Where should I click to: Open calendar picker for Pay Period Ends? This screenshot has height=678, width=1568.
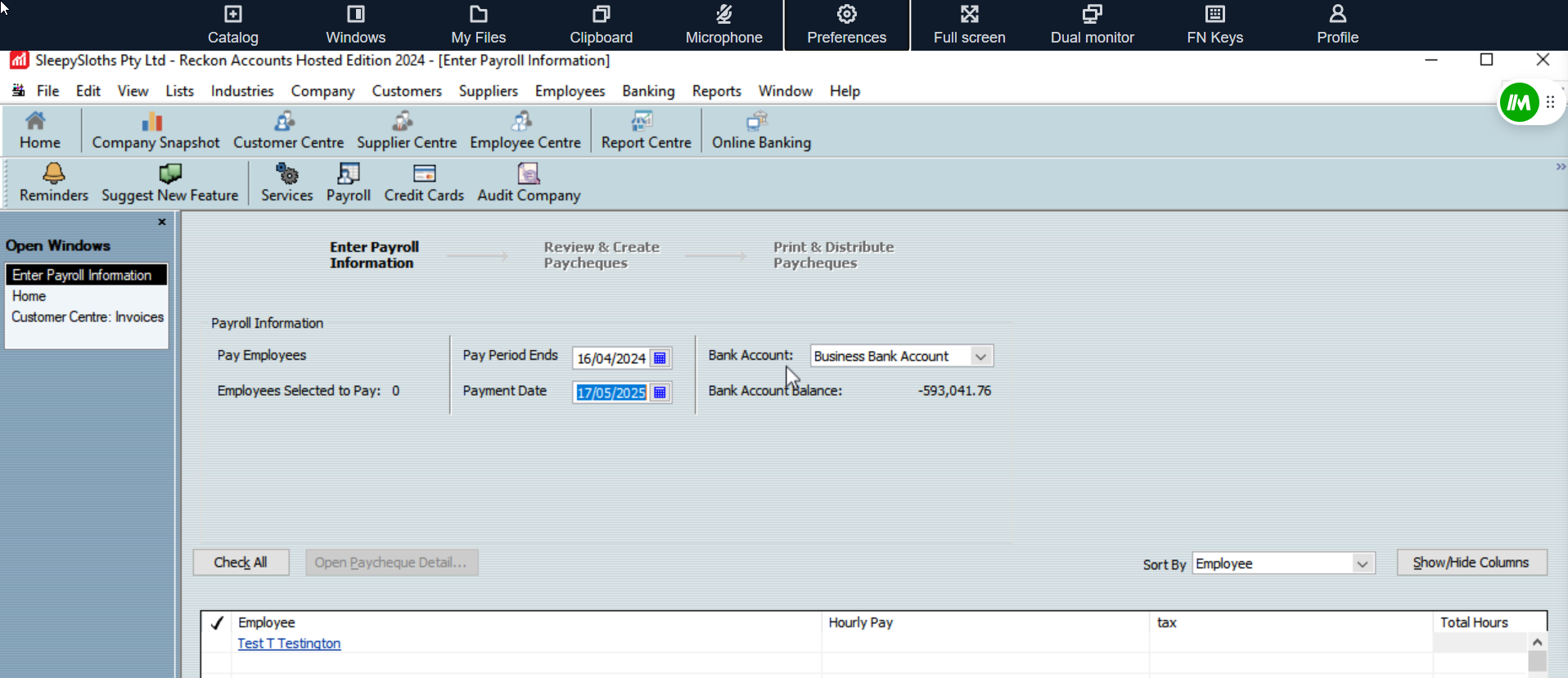tap(660, 358)
